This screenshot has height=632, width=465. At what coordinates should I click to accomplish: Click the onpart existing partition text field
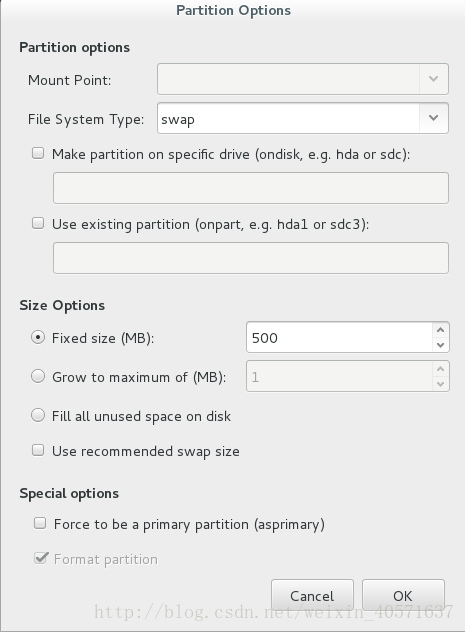251,258
